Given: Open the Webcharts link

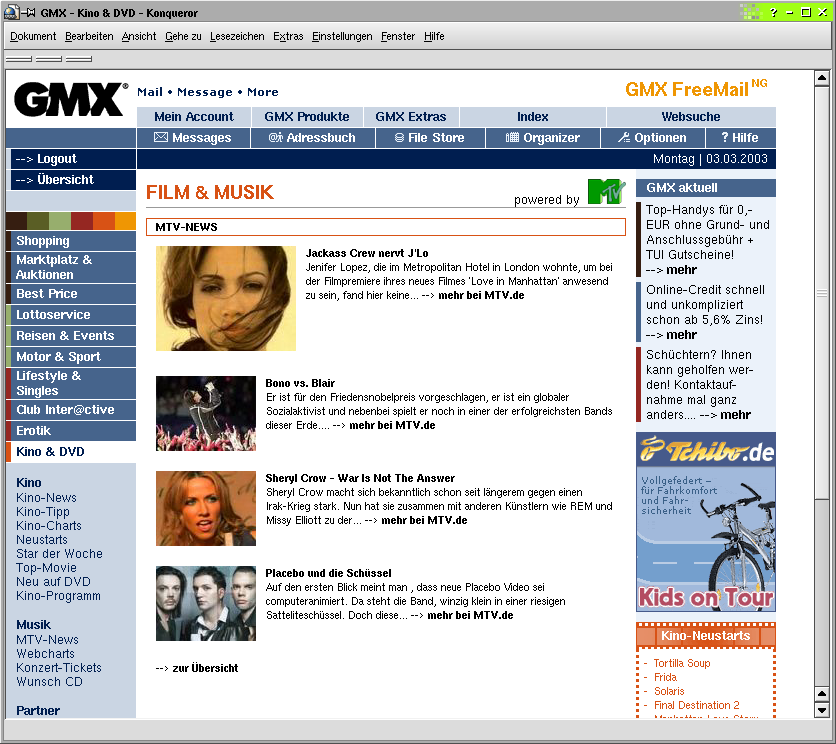Looking at the screenshot, I should [45, 654].
